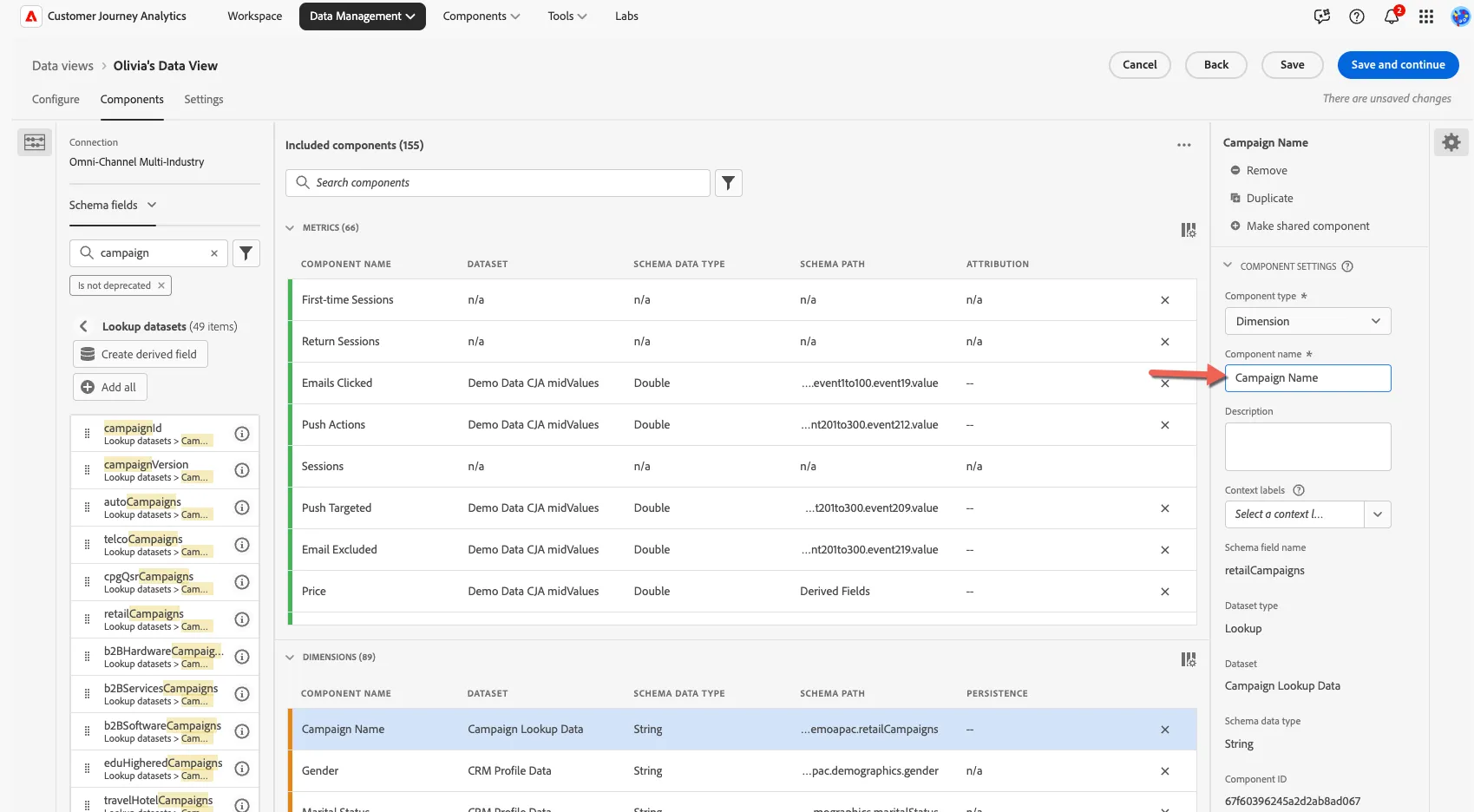Open the Component type dropdown

pos(1308,321)
